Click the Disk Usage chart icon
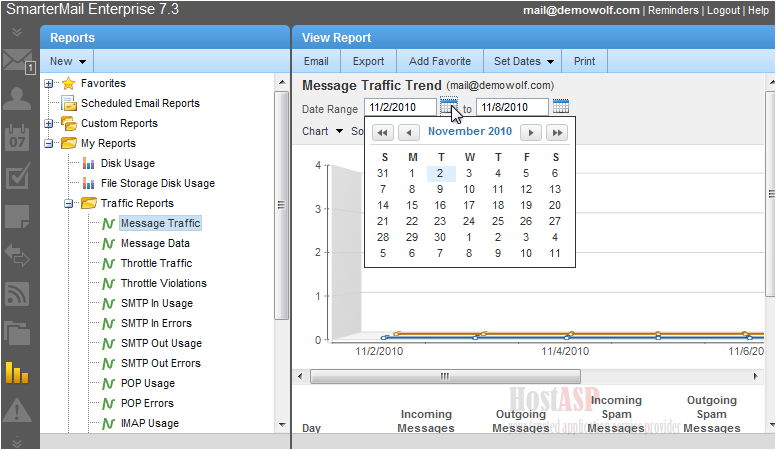Screen dimensions: 776x450 (x=89, y=163)
